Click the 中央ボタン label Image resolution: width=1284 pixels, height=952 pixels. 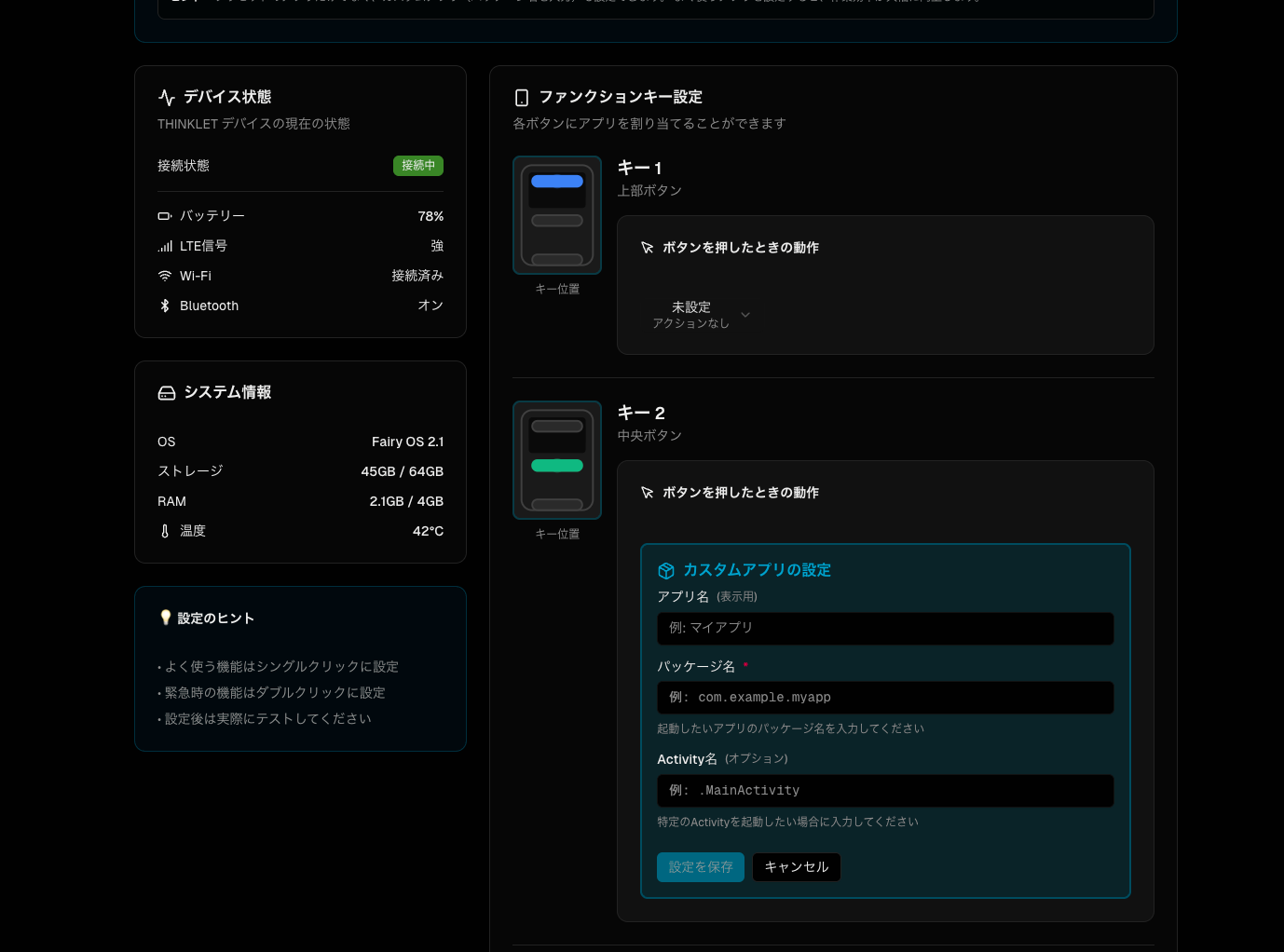[x=649, y=436]
